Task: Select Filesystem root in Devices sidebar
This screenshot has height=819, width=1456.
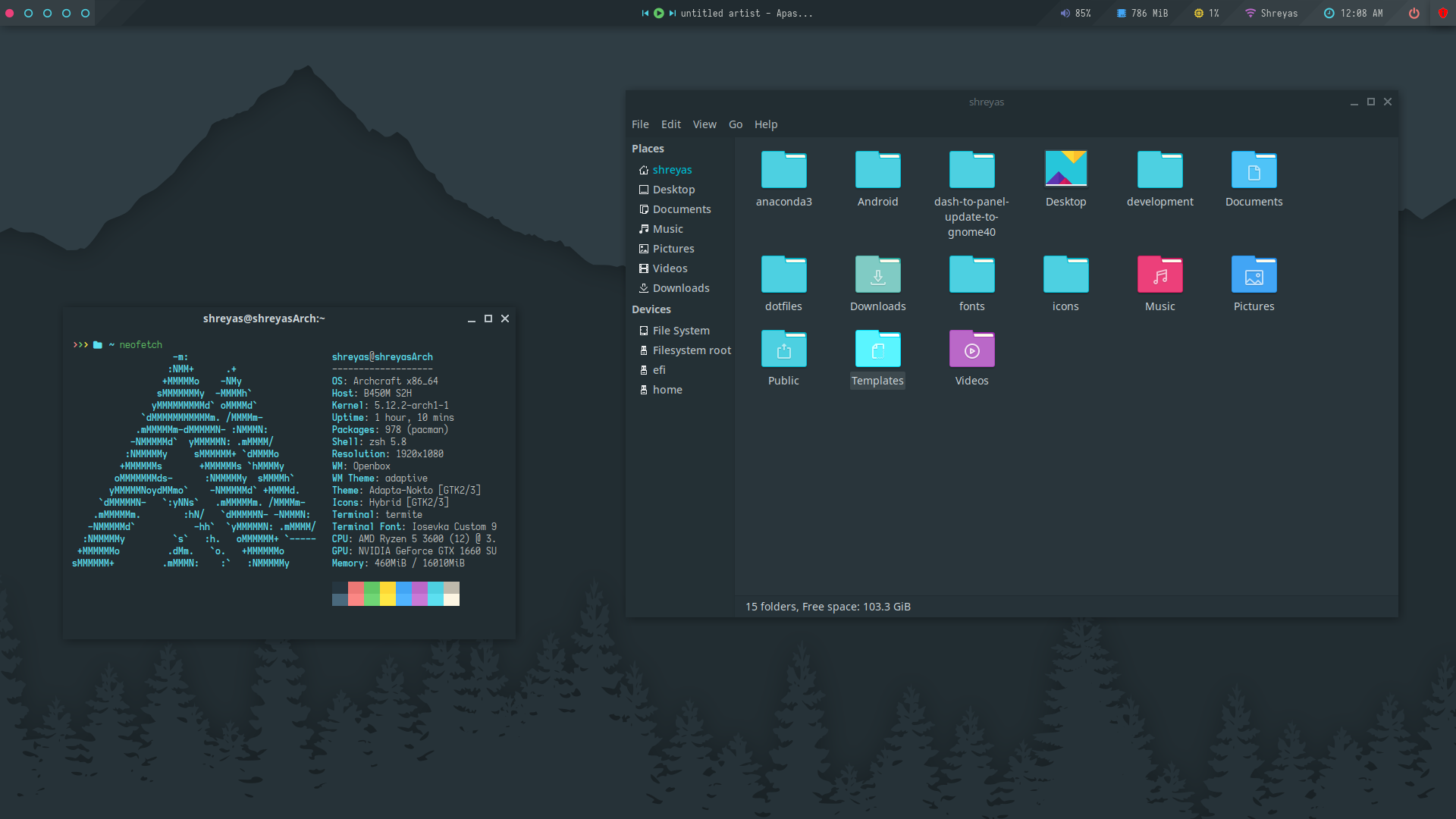Action: 691,350
